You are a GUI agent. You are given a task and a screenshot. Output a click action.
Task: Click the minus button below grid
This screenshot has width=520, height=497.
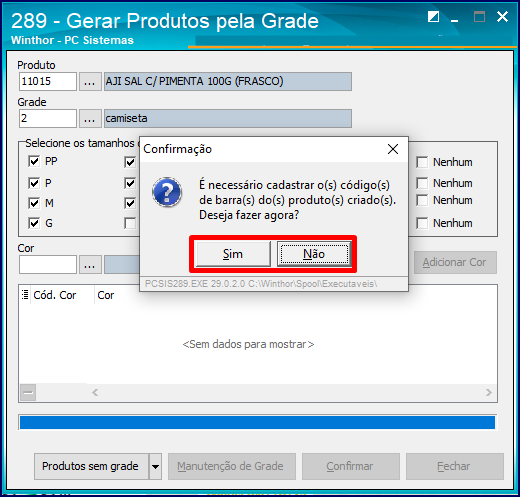28,392
